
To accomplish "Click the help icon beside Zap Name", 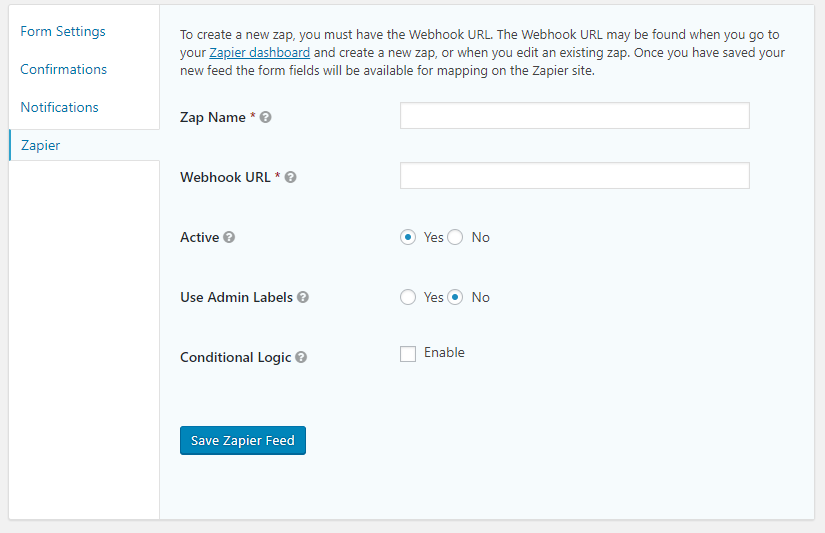I will click(x=266, y=117).
